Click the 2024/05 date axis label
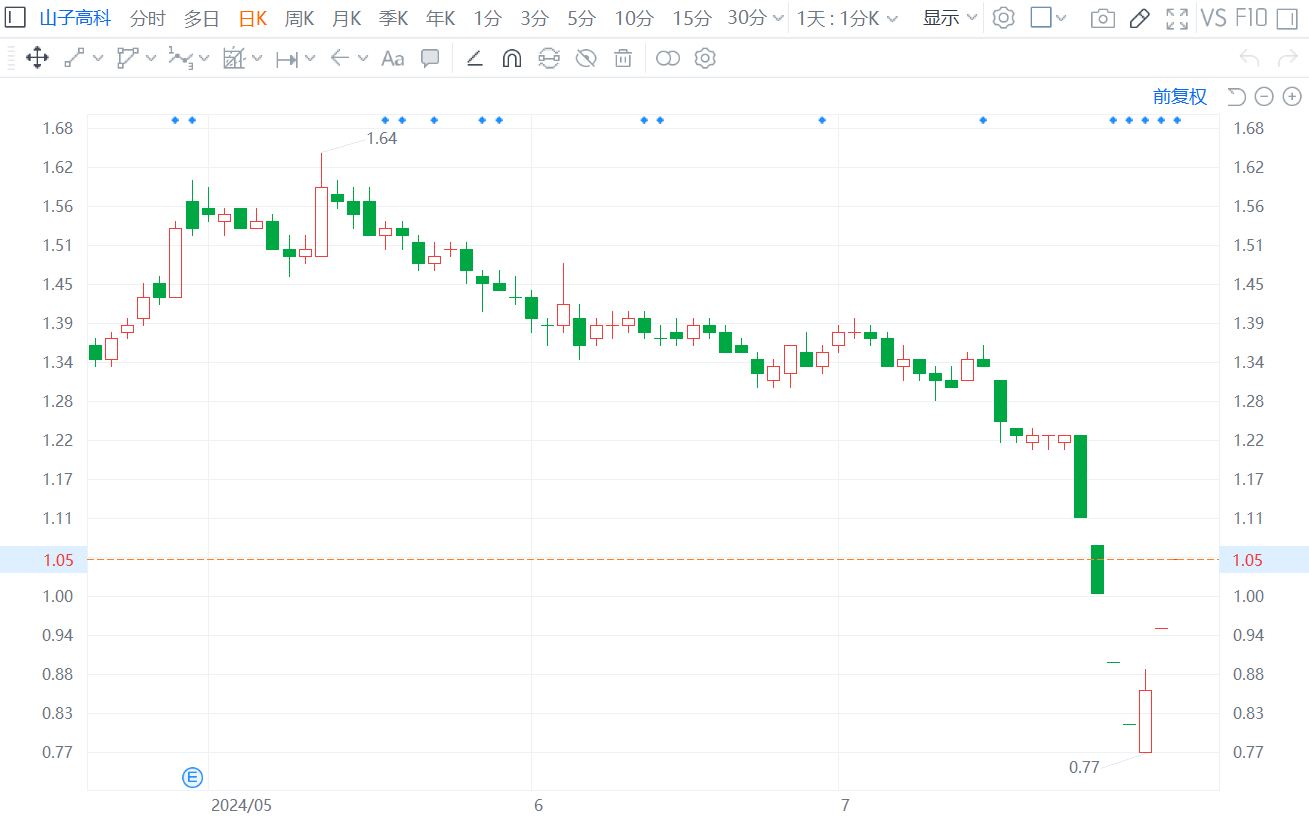 pos(242,805)
